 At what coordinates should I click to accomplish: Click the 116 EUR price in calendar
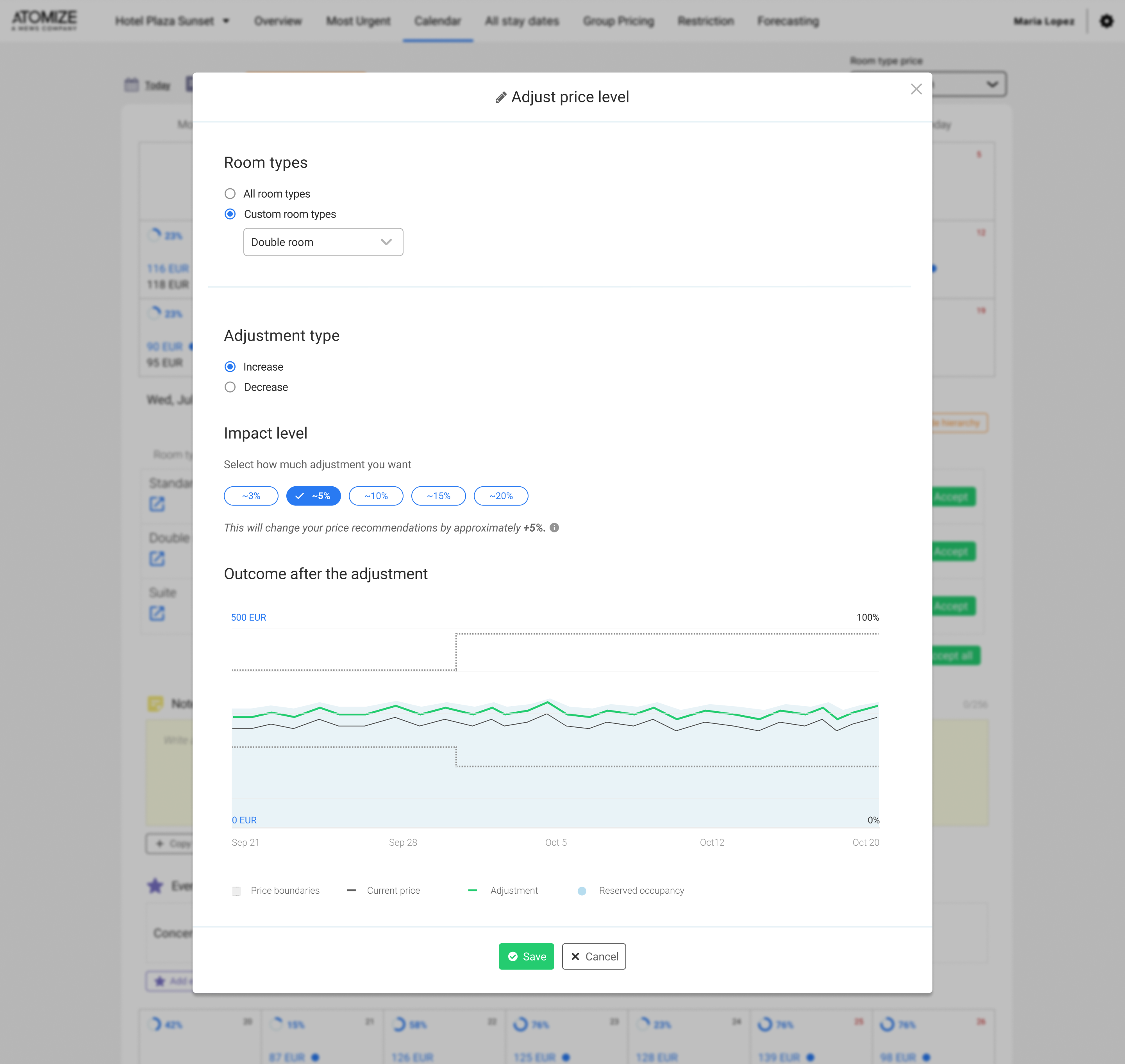[x=168, y=268]
